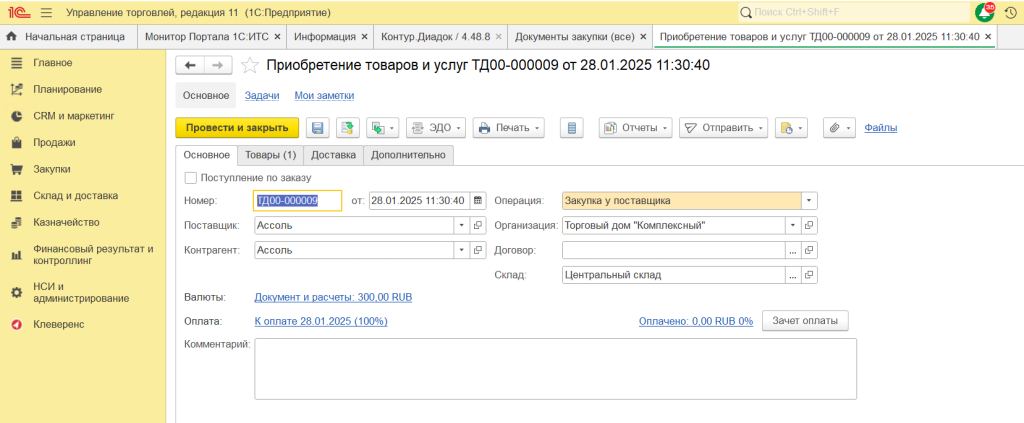Screen dimensions: 1024x423
Task: Open the Задачи link
Action: tap(262, 95)
